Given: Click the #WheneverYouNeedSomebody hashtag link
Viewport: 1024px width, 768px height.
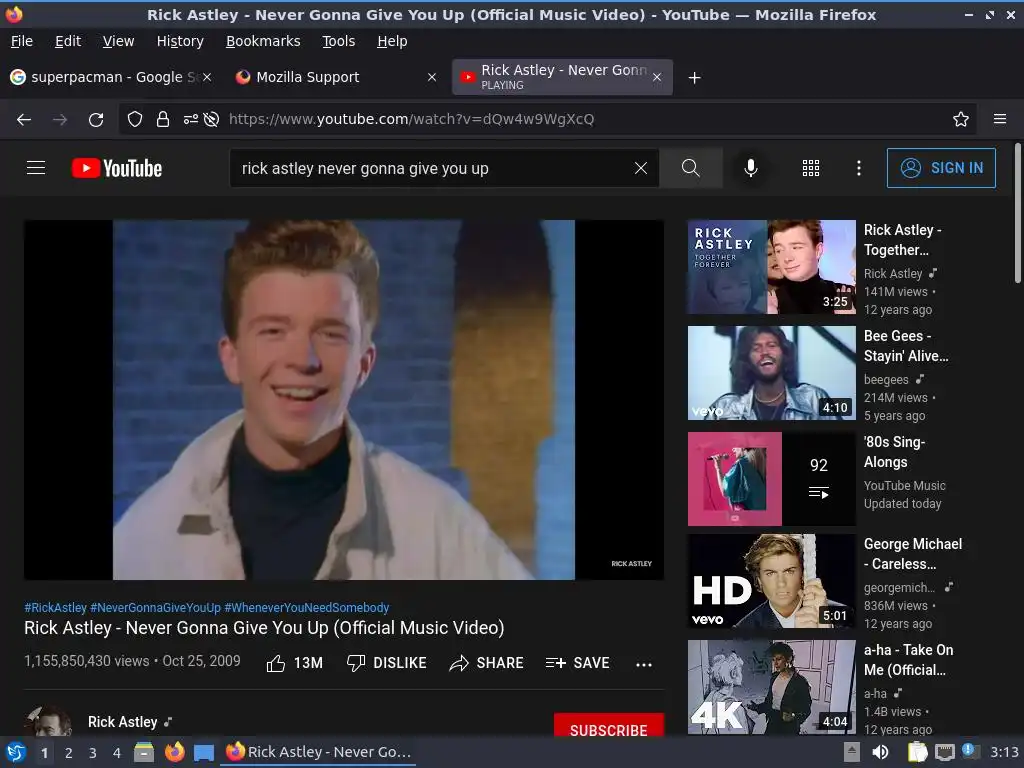Looking at the screenshot, I should [x=307, y=607].
